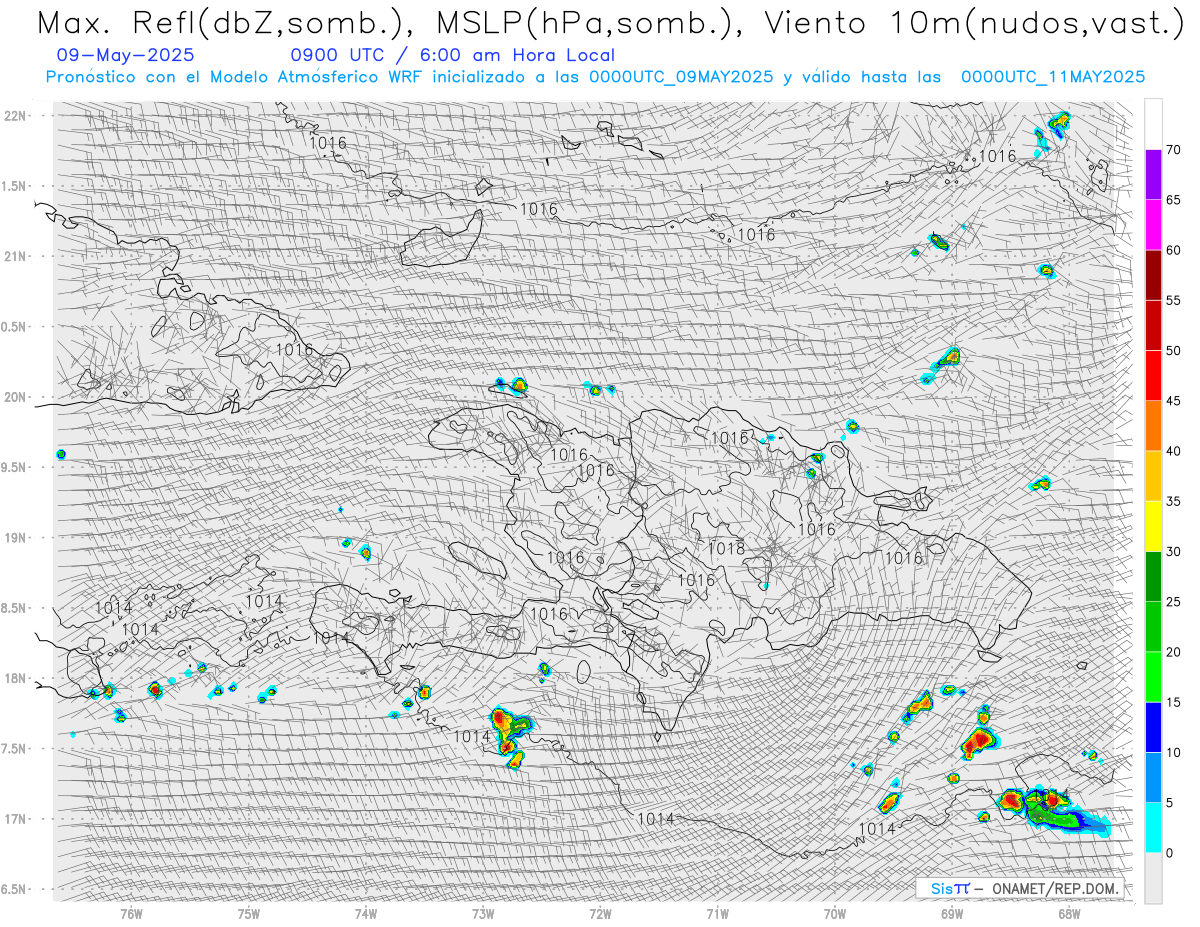Select the colorbar value label '35'
This screenshot has height=927, width=1200.
click(x=1174, y=501)
